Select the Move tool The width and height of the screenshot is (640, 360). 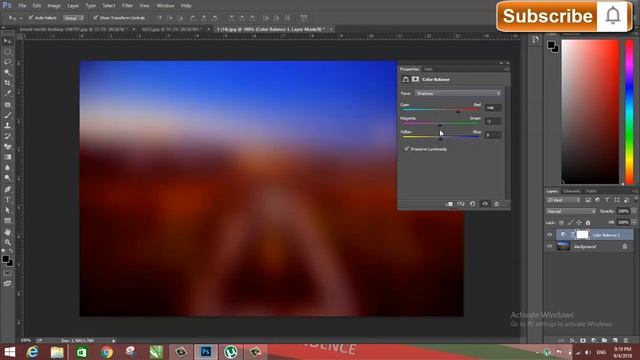[7, 41]
